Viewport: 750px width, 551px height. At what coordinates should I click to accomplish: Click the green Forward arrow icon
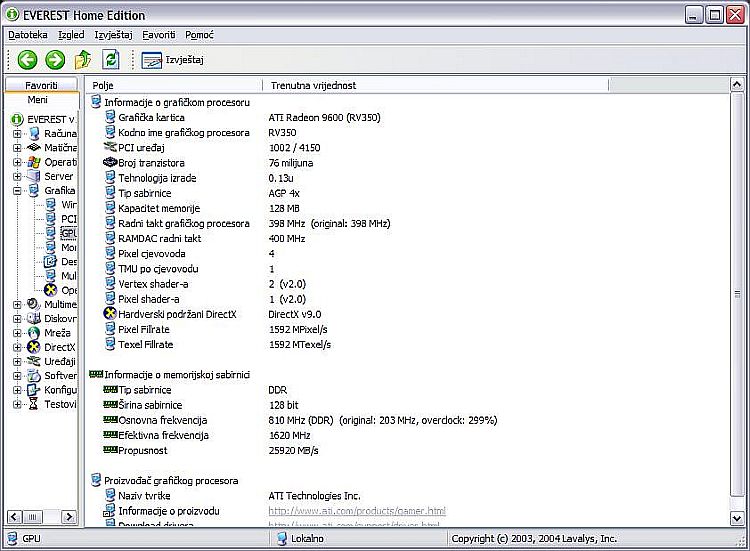click(55, 60)
